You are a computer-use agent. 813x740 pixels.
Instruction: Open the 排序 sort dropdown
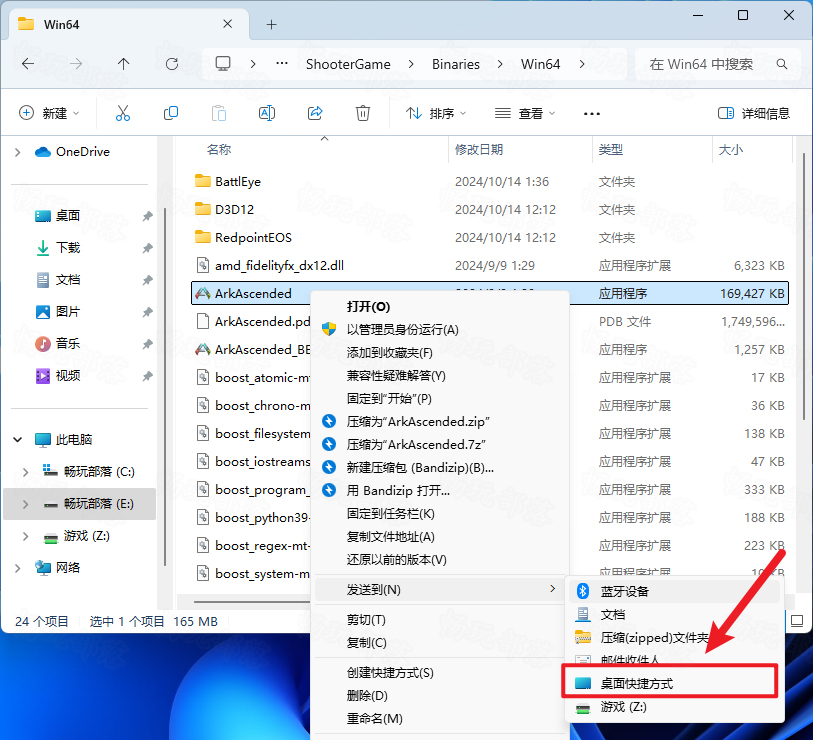[x=436, y=113]
